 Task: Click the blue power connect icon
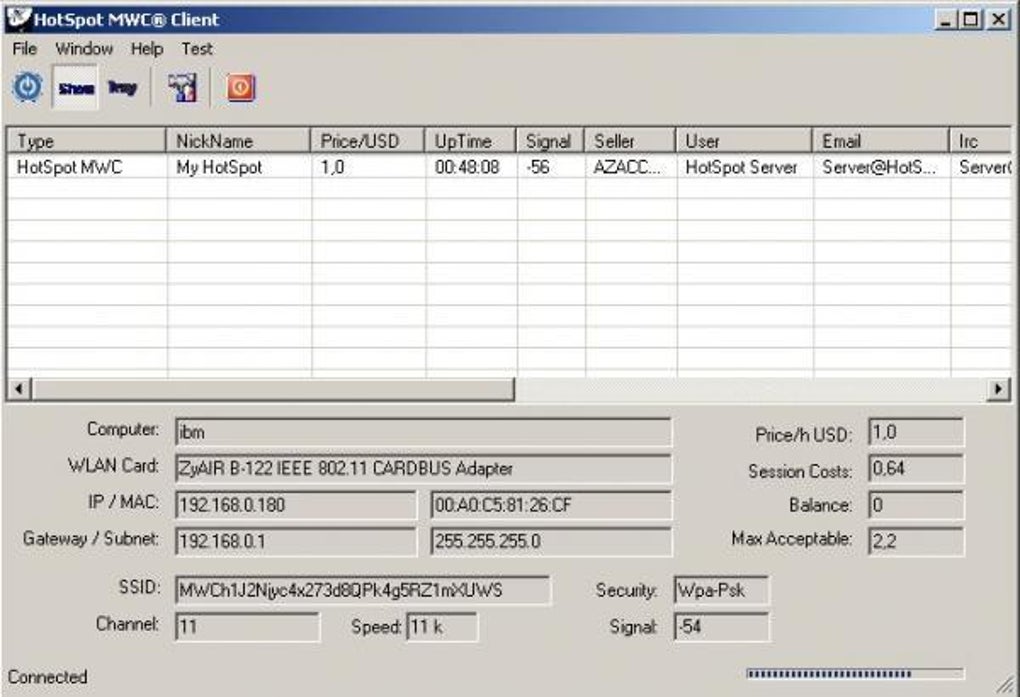[x=27, y=87]
